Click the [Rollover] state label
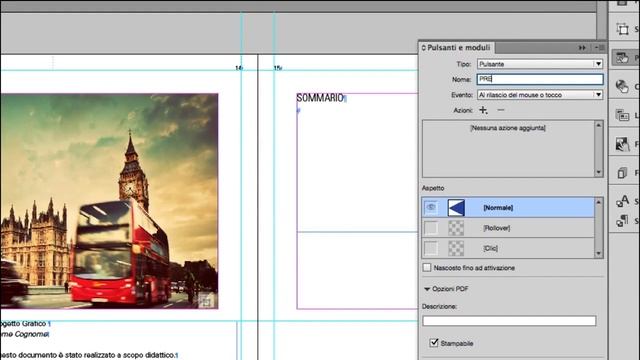The height and width of the screenshot is (360, 640). [x=497, y=228]
